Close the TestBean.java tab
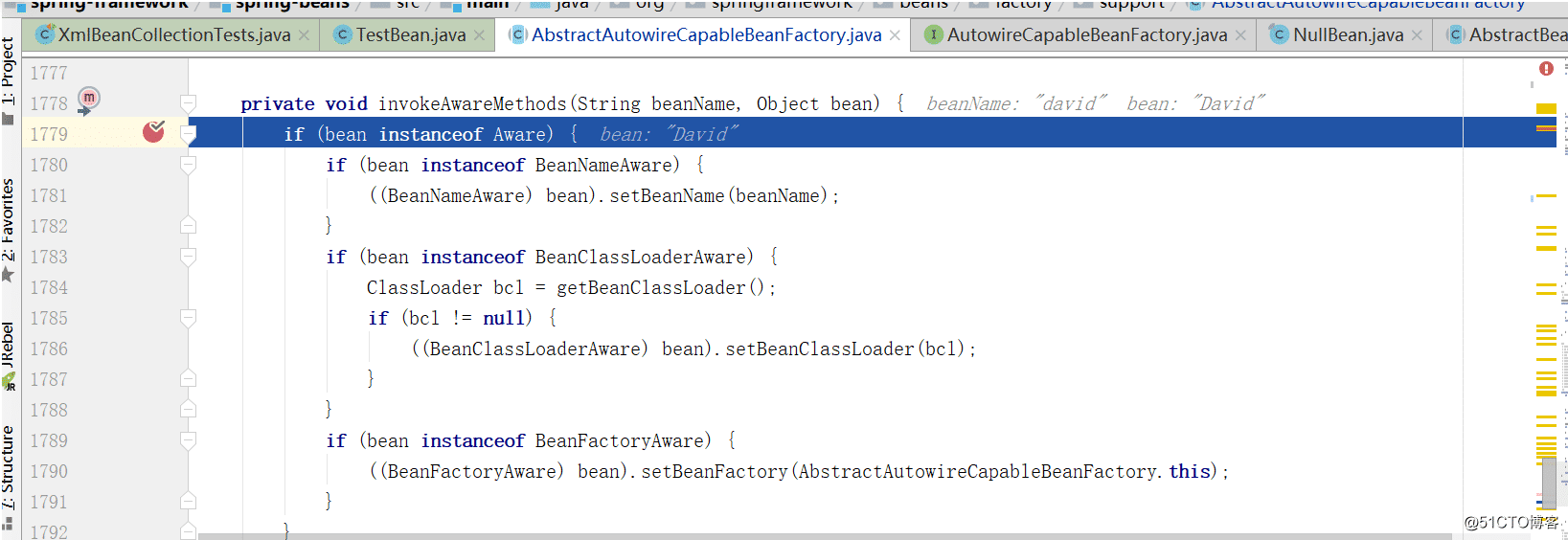This screenshot has width=1568, height=540. pyautogui.click(x=479, y=35)
